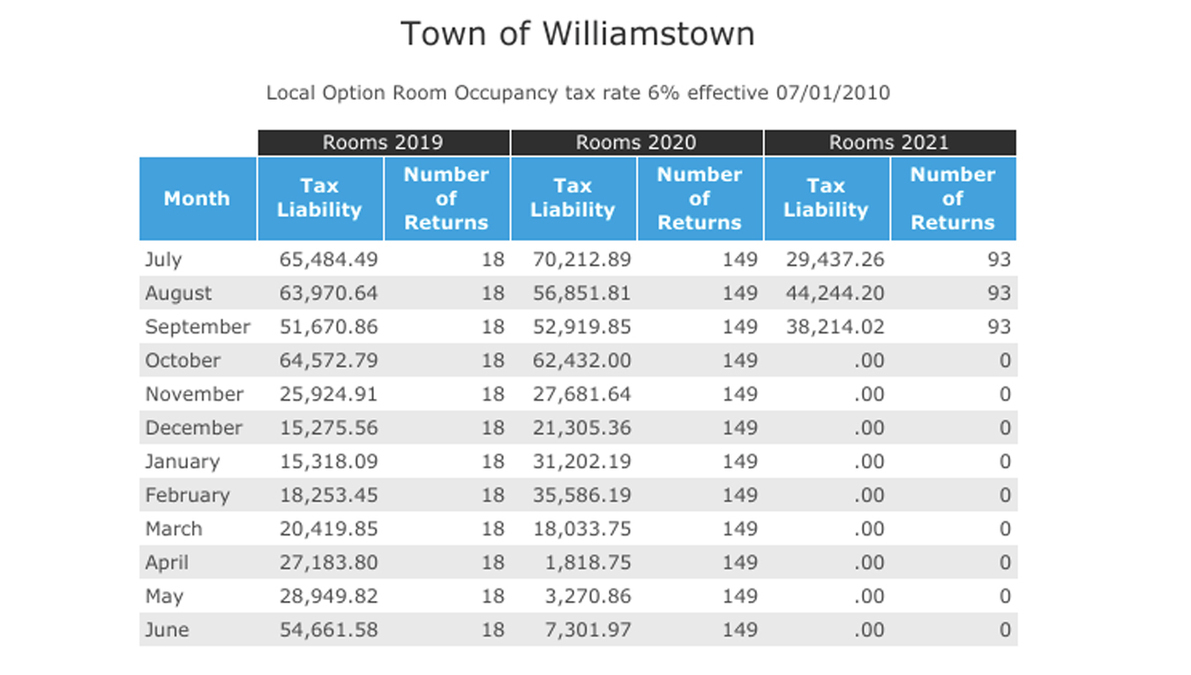Image resolution: width=1191 pixels, height=675 pixels.
Task: Select the 44,244.20 August 2021 cell
Action: [834, 294]
